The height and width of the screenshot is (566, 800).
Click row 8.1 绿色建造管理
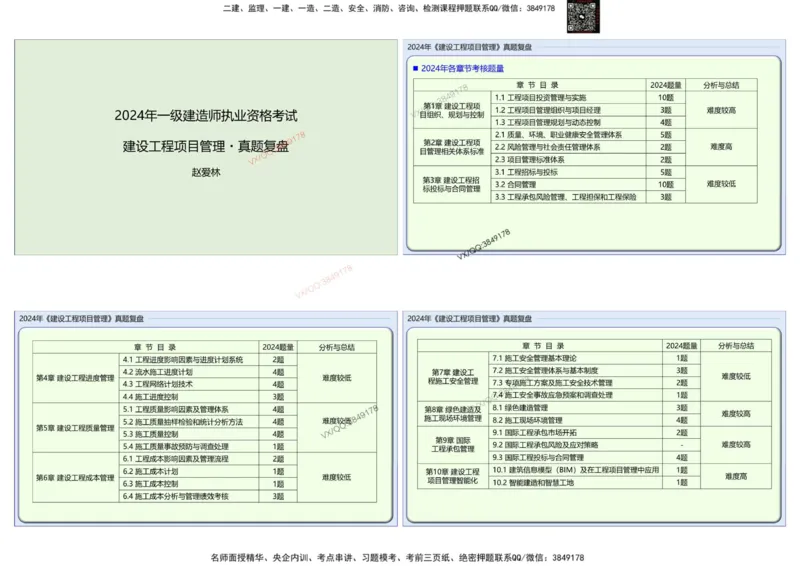576,408
